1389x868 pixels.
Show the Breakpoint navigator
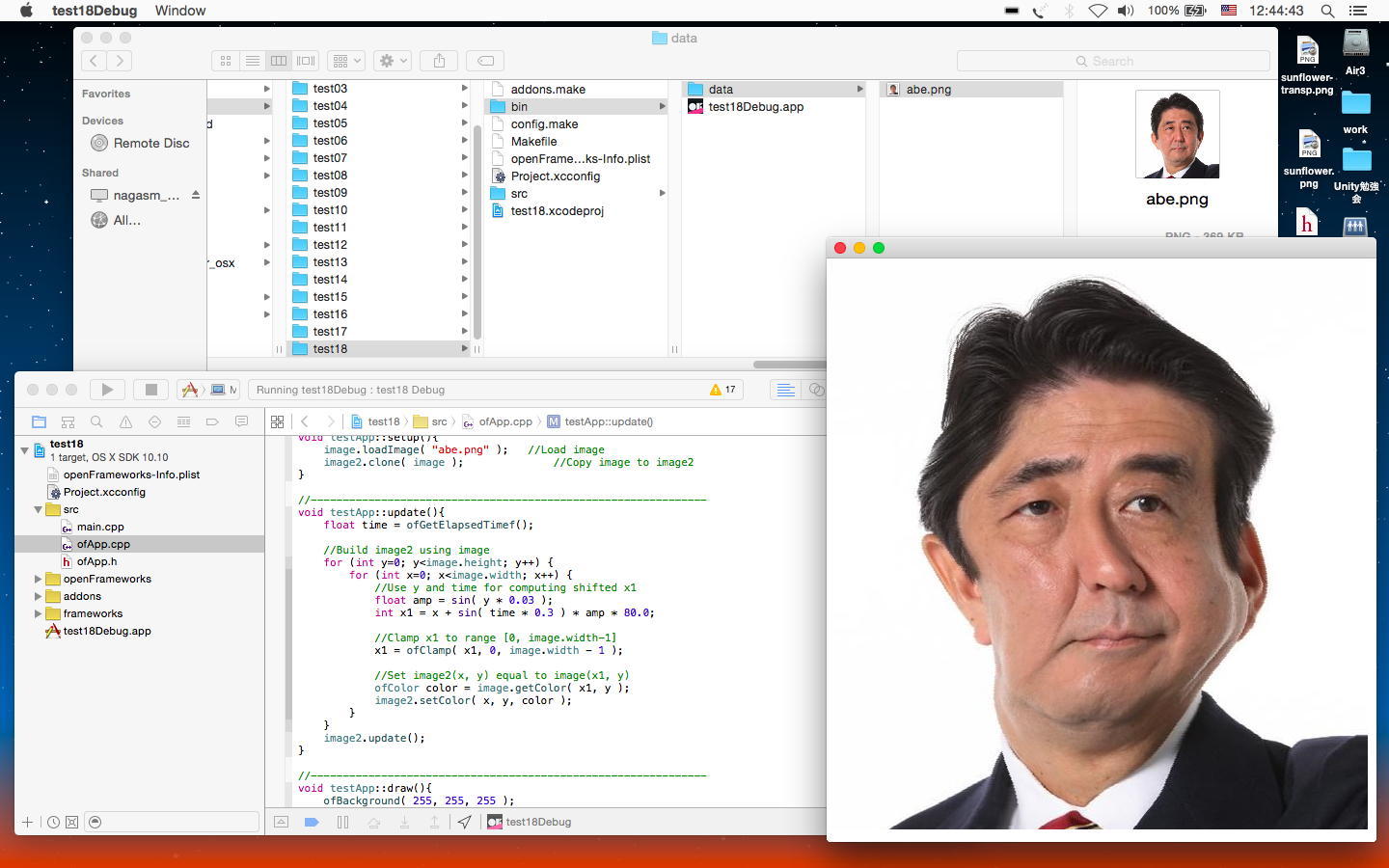212,421
